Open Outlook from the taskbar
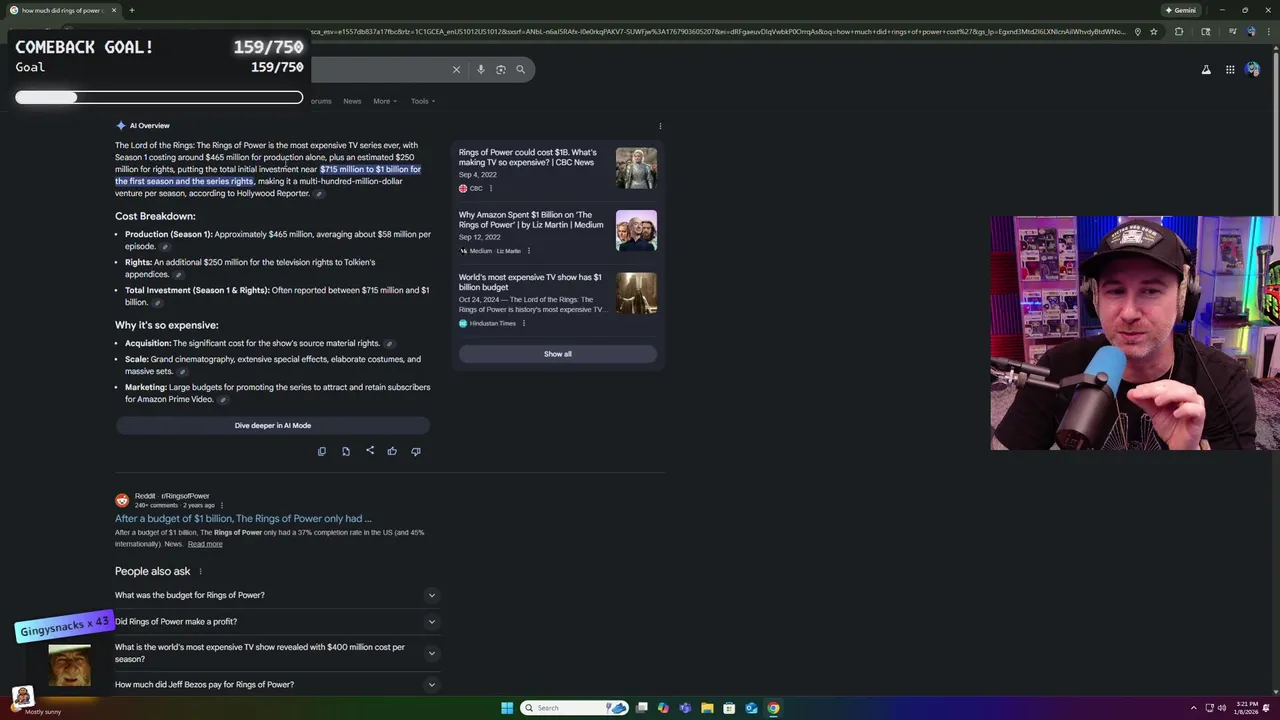Screen dimensions: 1280x720 (751, 708)
